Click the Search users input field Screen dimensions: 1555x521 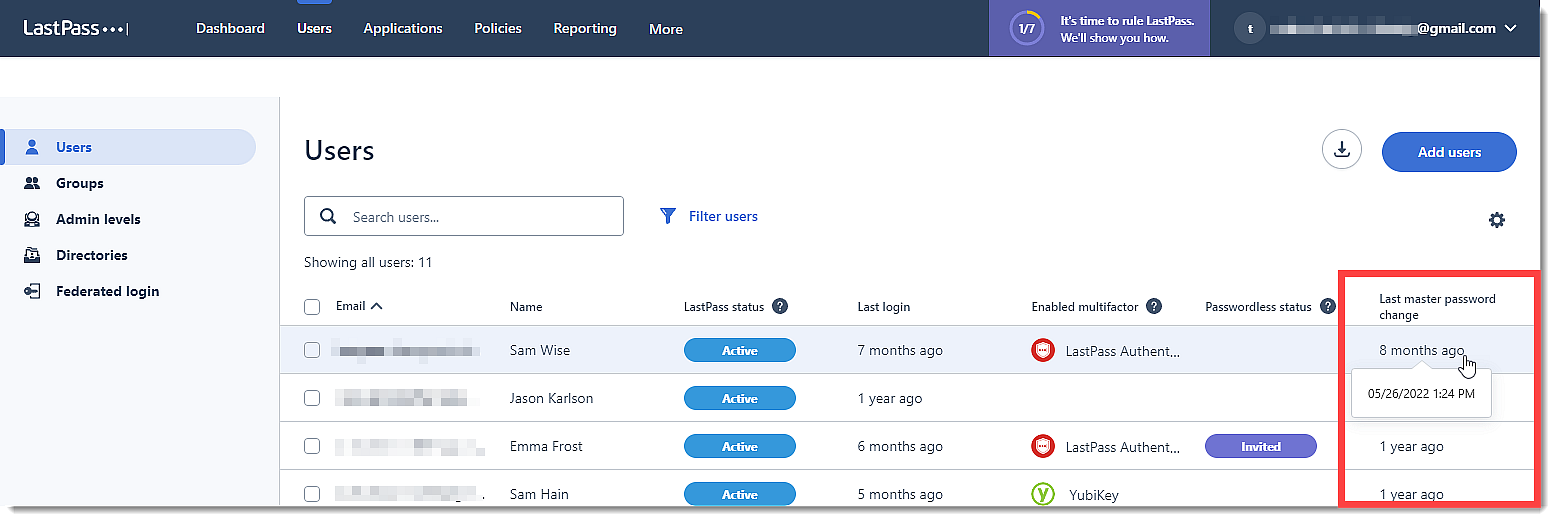(x=480, y=216)
